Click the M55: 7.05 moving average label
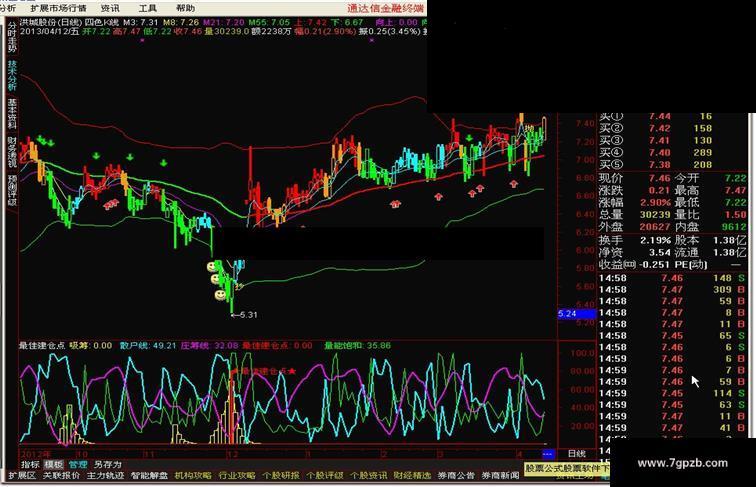This screenshot has height=487, width=756. (x=269, y=22)
